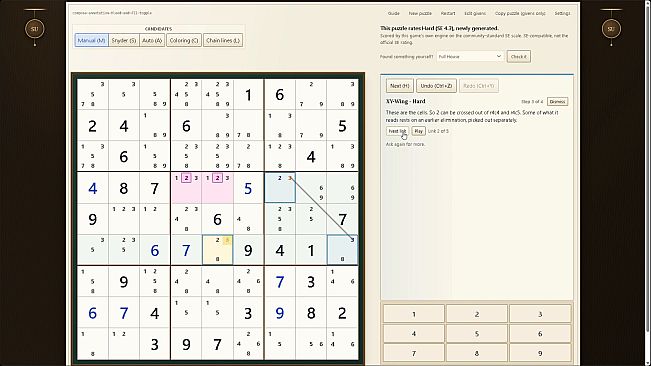Viewport: 651px width, 366px height.
Task: Select the given 6 cell in row 5
Action: click(x=217, y=219)
